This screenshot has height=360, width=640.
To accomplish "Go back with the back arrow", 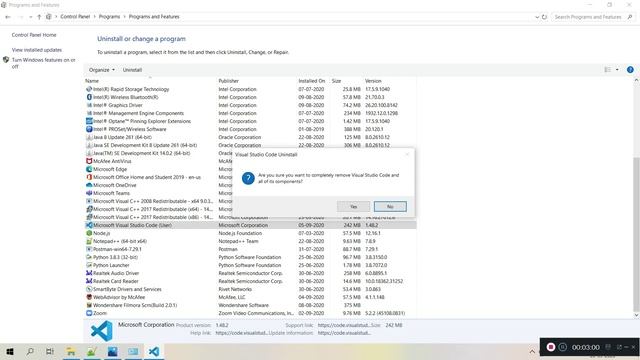I will coord(8,17).
